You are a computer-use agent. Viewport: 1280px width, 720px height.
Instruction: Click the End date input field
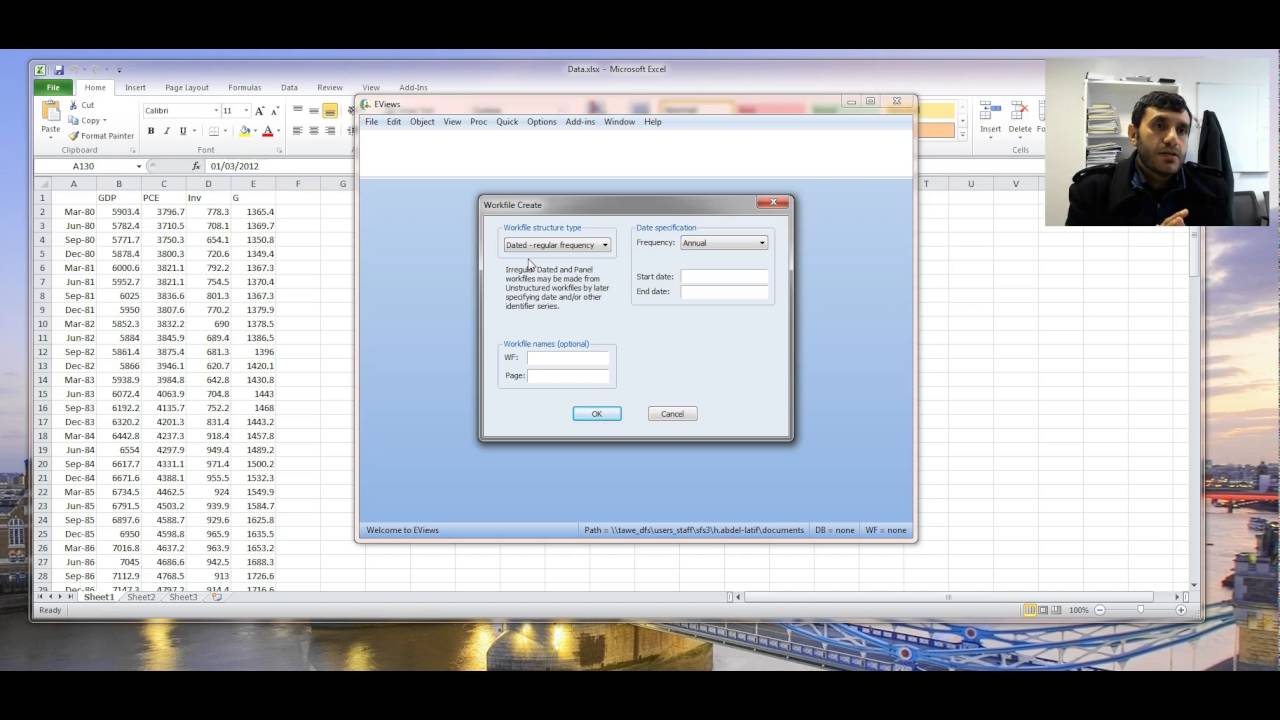coord(724,292)
